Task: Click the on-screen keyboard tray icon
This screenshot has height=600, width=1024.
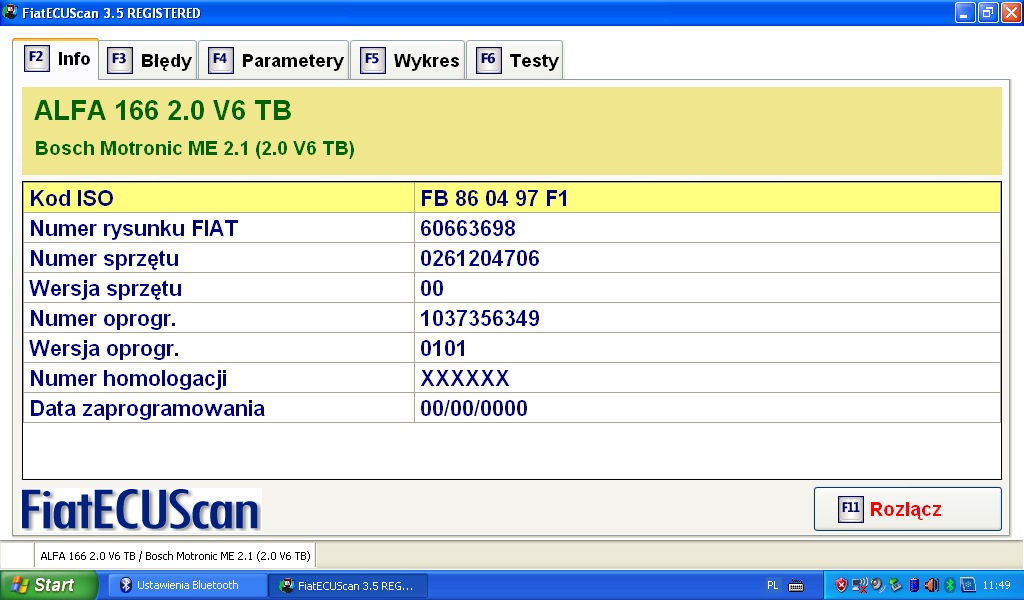Action: [x=795, y=586]
